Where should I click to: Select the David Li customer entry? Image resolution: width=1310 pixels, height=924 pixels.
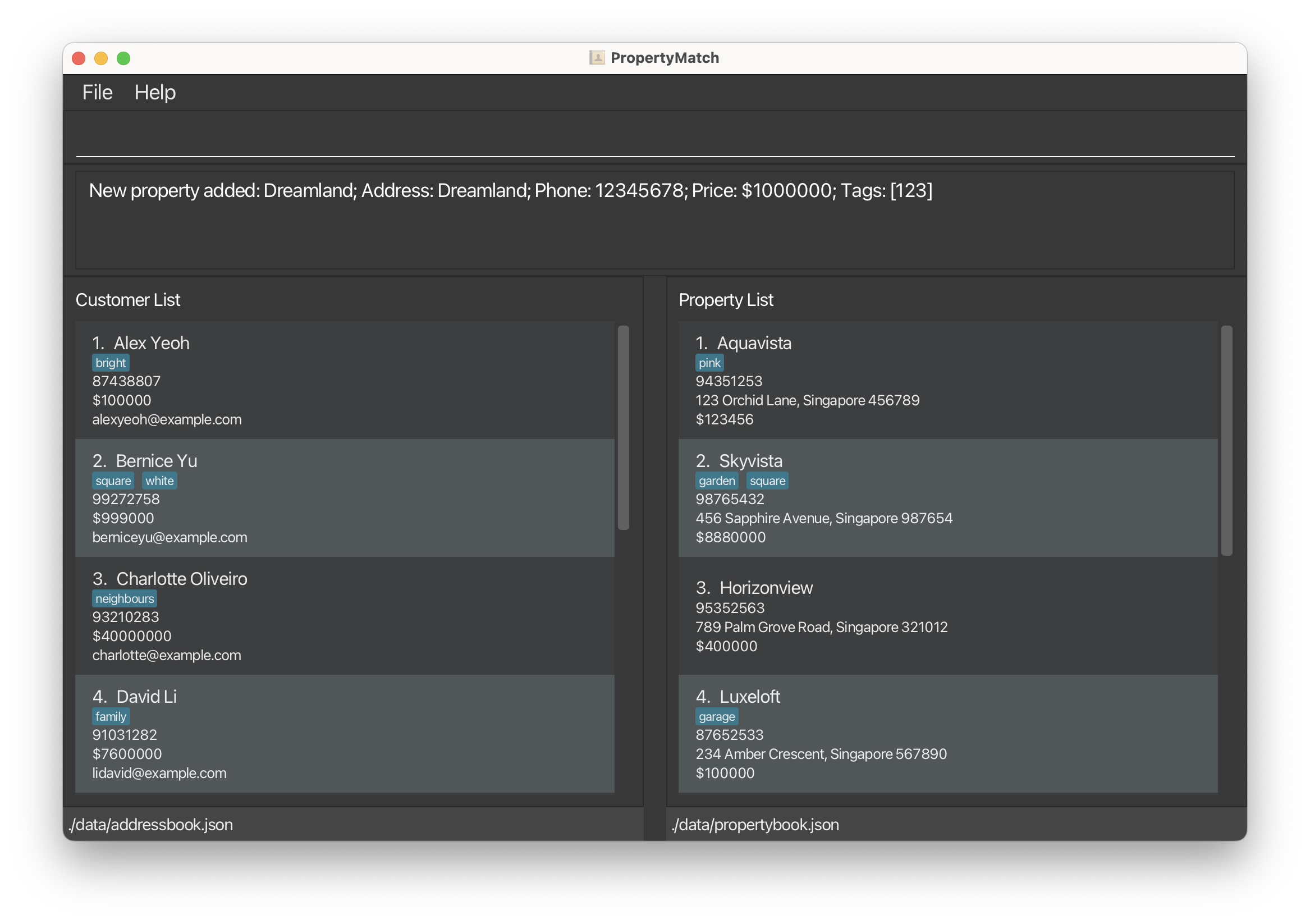[x=344, y=734]
